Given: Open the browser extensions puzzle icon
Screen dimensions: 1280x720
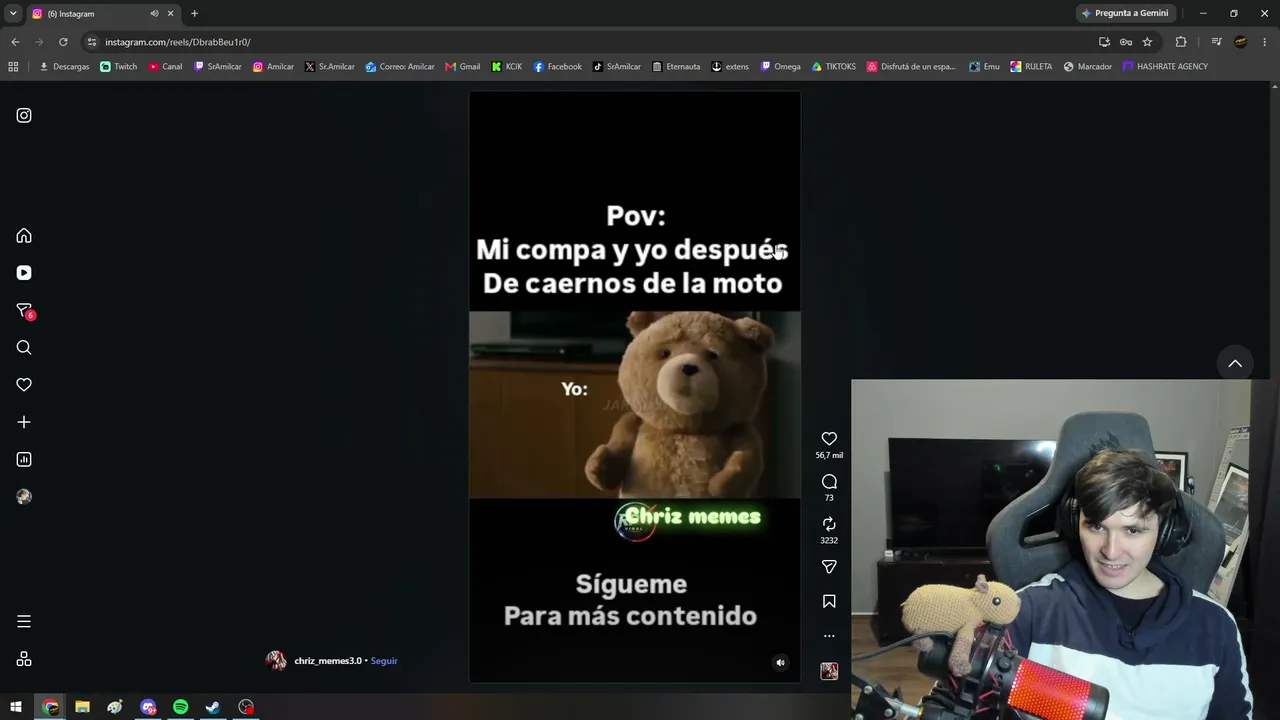Looking at the screenshot, I should pyautogui.click(x=1181, y=42).
